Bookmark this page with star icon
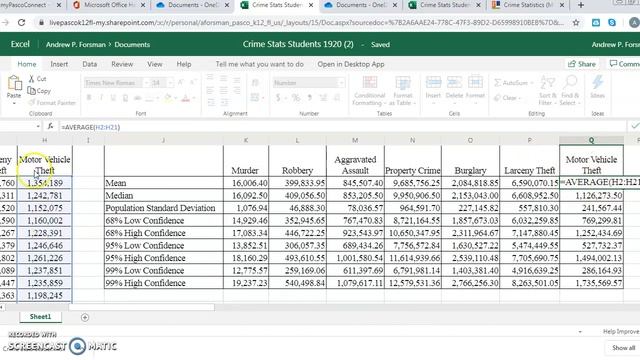Viewport: 640px width, 360px height. (576, 23)
